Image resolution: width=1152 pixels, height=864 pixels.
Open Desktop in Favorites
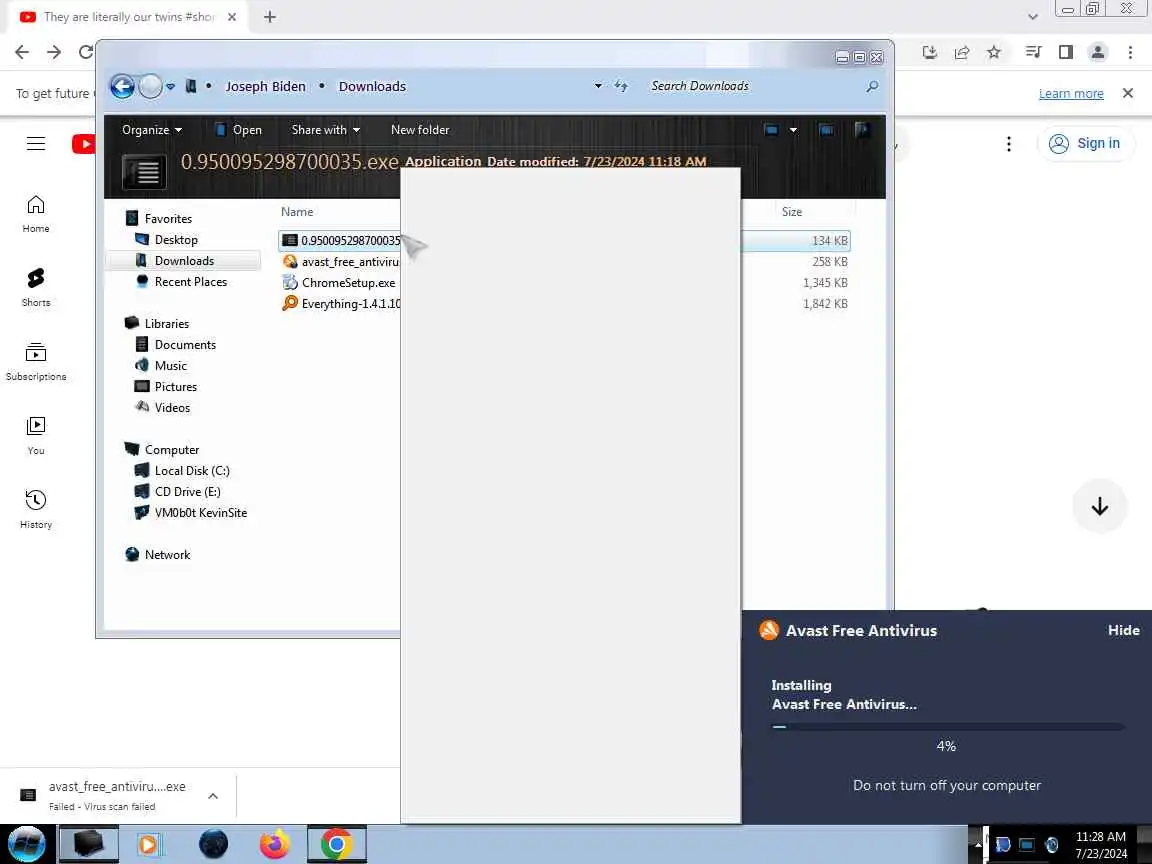pyautogui.click(x=176, y=240)
